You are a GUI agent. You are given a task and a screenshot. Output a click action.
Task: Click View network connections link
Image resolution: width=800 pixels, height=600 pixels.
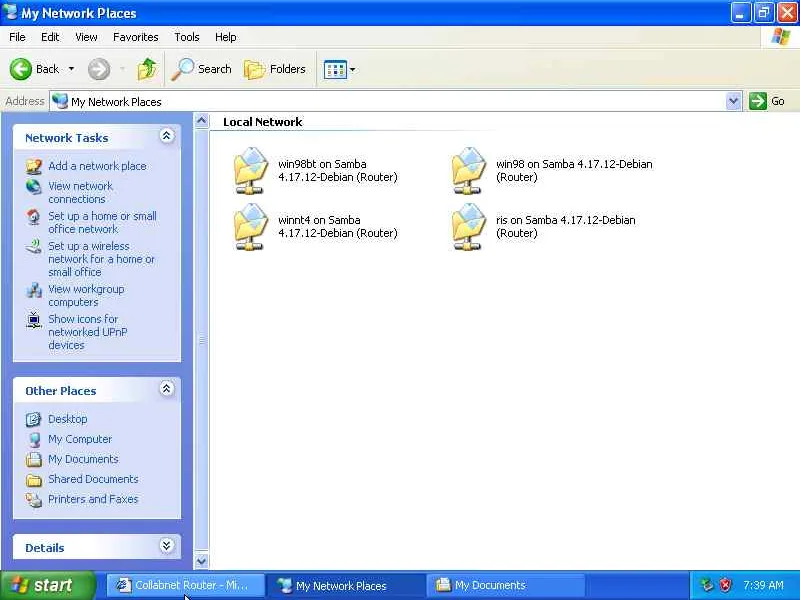pos(81,192)
